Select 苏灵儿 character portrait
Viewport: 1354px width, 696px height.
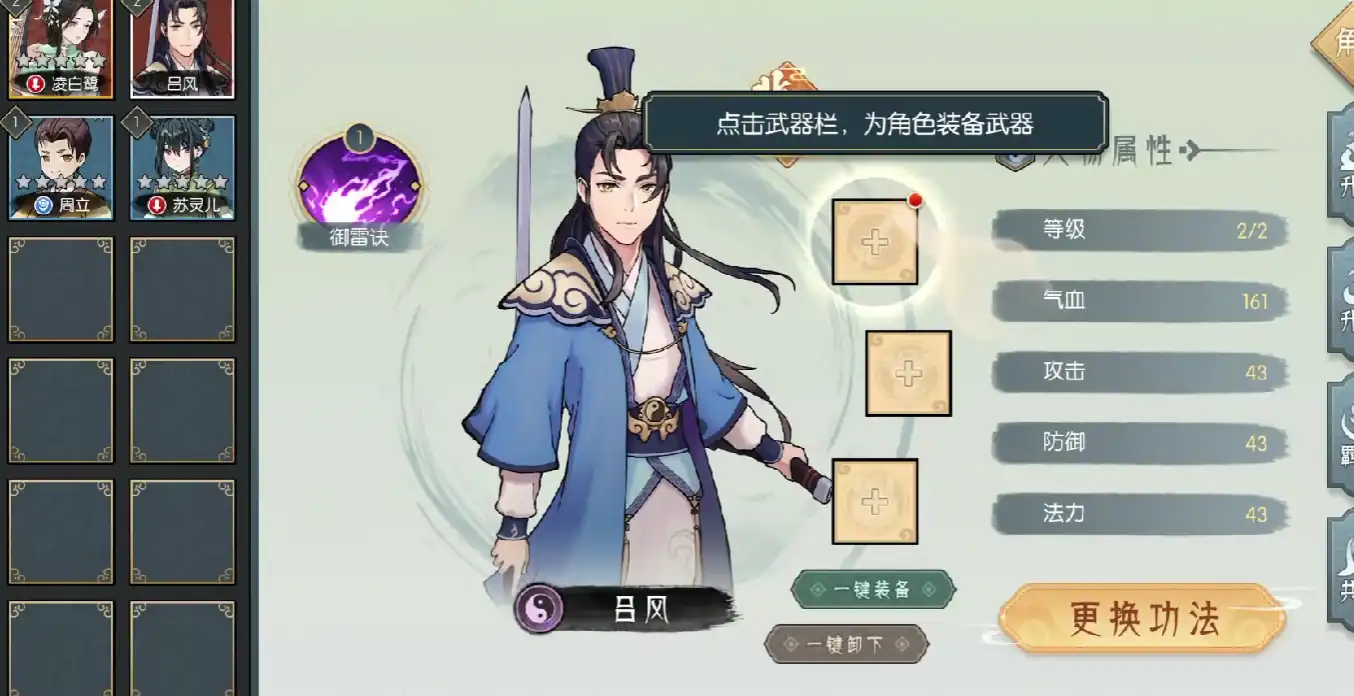pos(182,168)
